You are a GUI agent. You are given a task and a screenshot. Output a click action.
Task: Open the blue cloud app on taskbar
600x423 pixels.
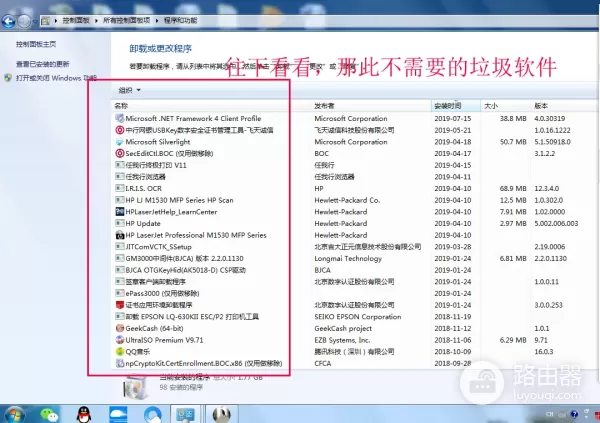point(118,415)
